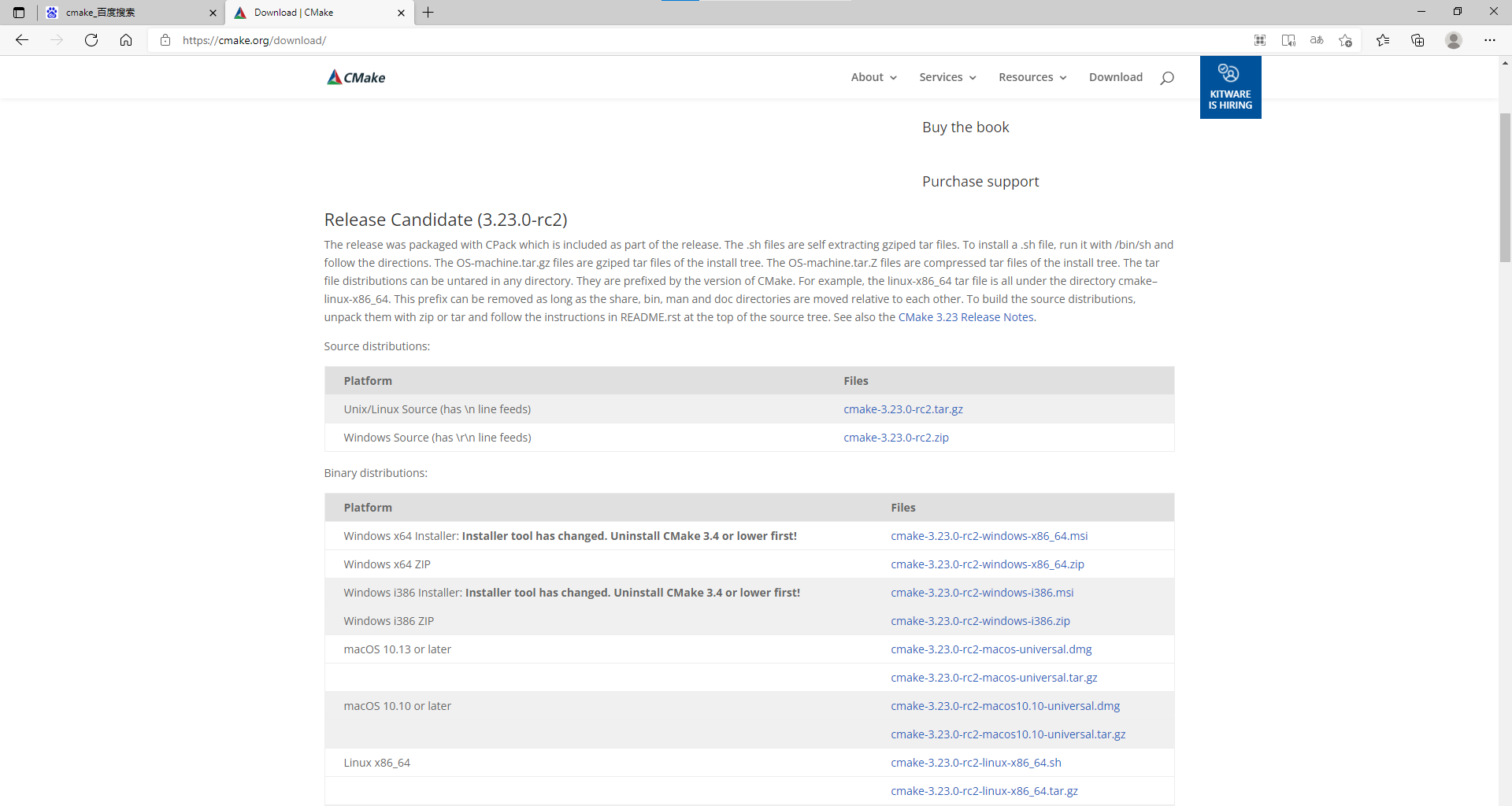The width and height of the screenshot is (1512, 806).
Task: Click the KITWARE IS HIRING badge
Action: point(1230,87)
